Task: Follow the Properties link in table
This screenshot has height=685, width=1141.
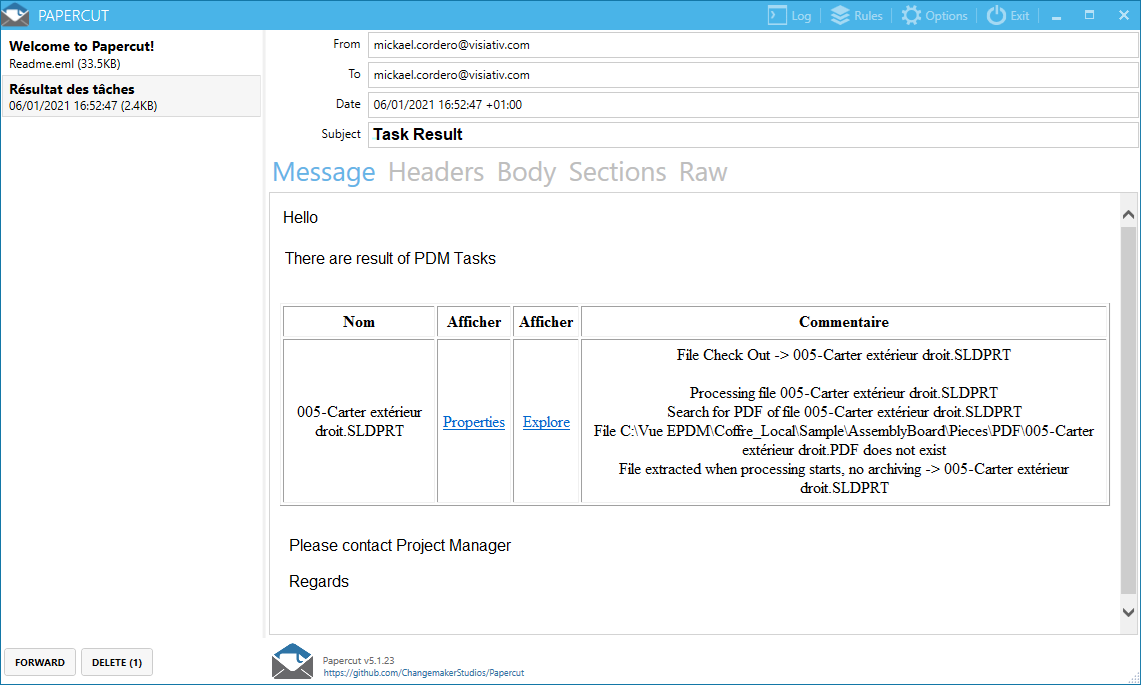Action: click(474, 422)
